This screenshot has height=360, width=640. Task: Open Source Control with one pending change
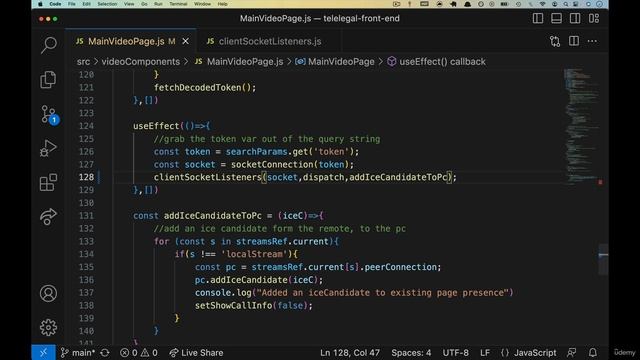coord(49,114)
